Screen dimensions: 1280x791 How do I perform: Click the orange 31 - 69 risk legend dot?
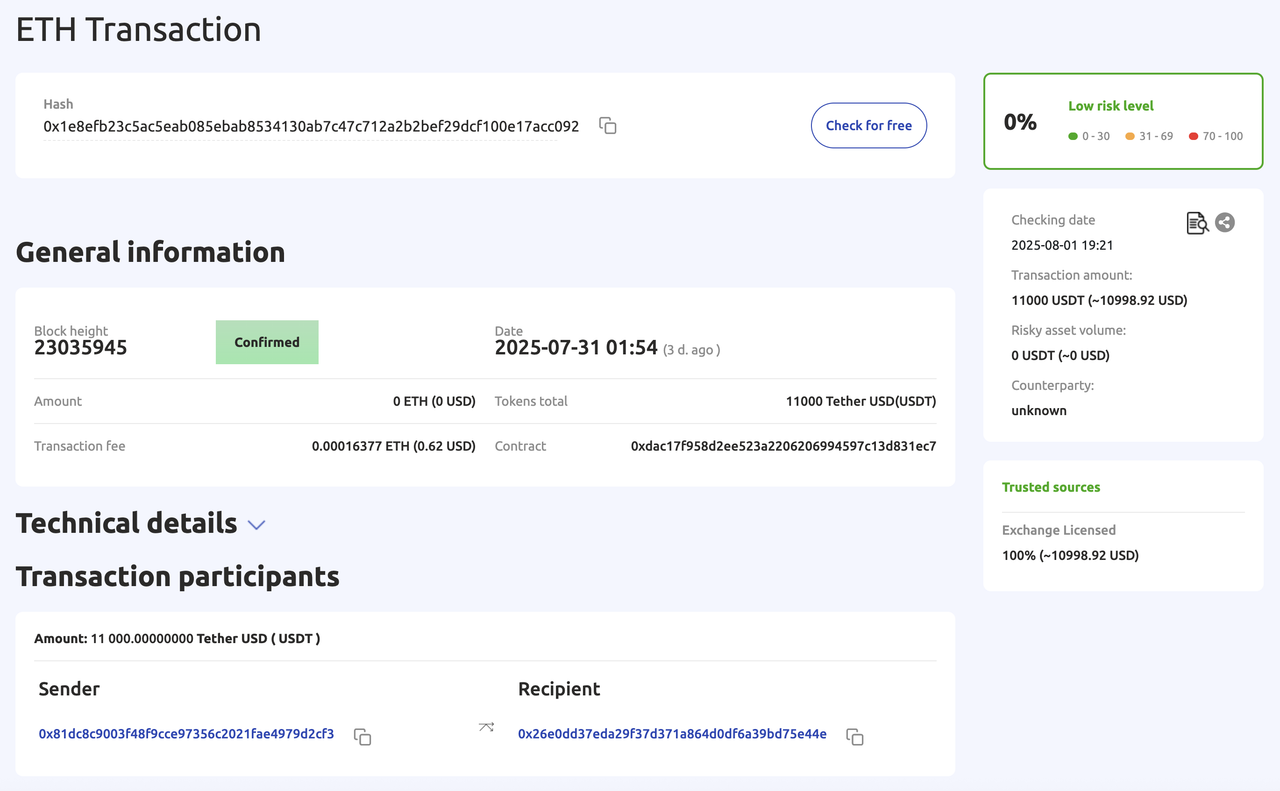1130,136
